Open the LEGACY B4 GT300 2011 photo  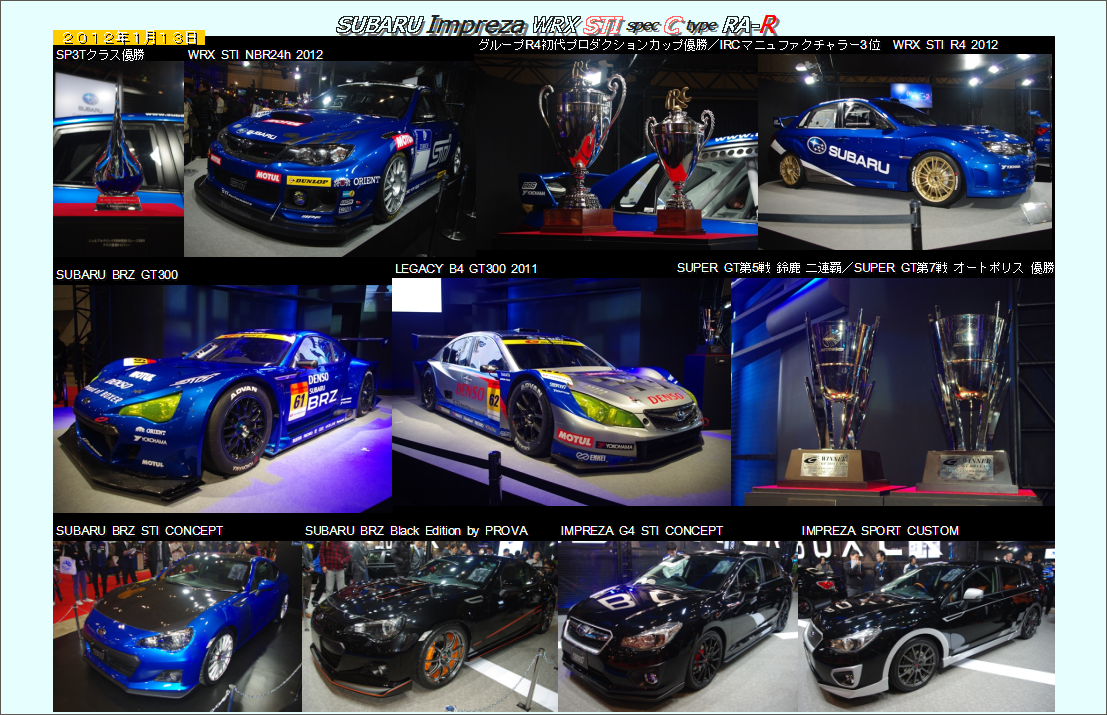[x=561, y=392]
